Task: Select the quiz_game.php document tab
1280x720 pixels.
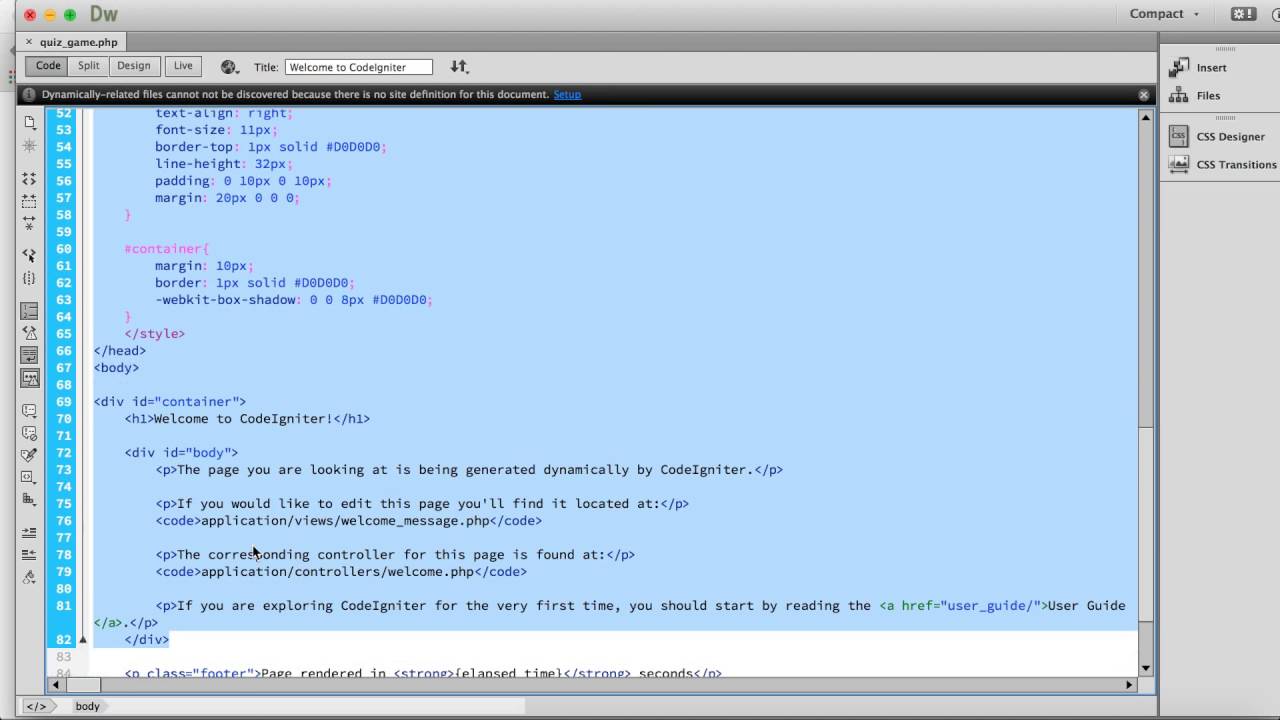Action: tap(79, 42)
